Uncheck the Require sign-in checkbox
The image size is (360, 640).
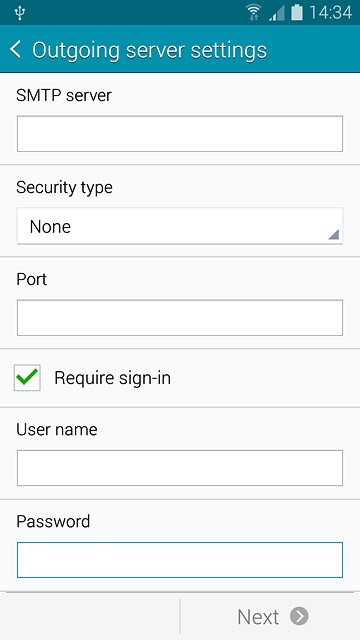[27, 378]
